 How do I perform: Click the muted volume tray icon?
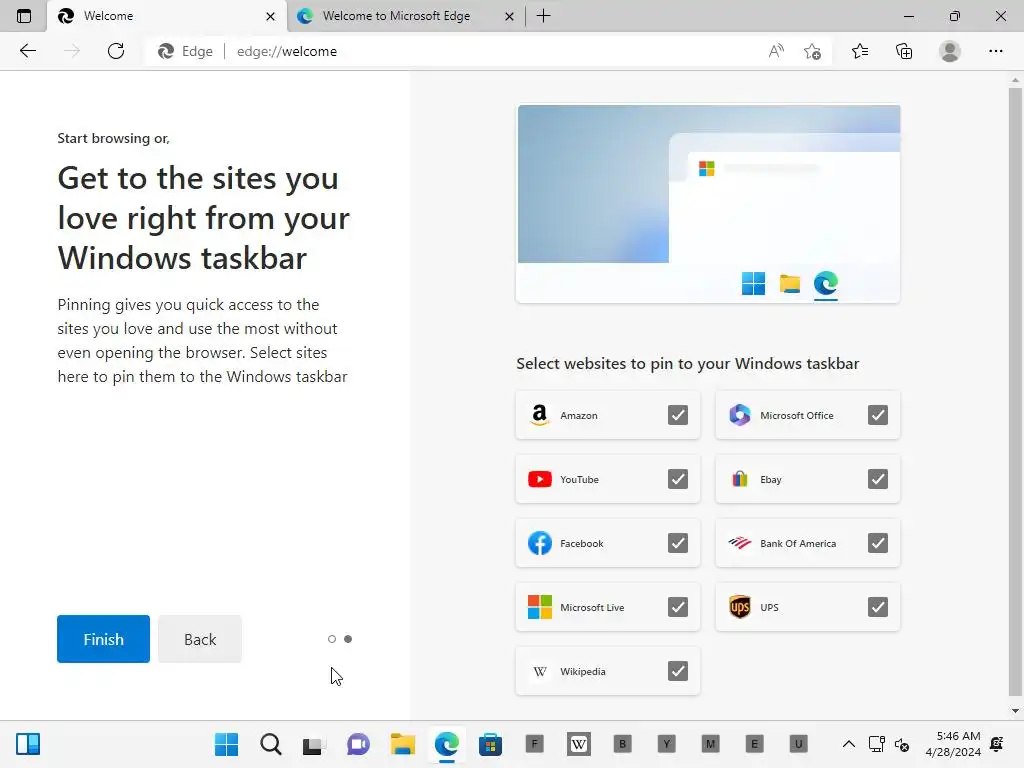[x=902, y=744]
